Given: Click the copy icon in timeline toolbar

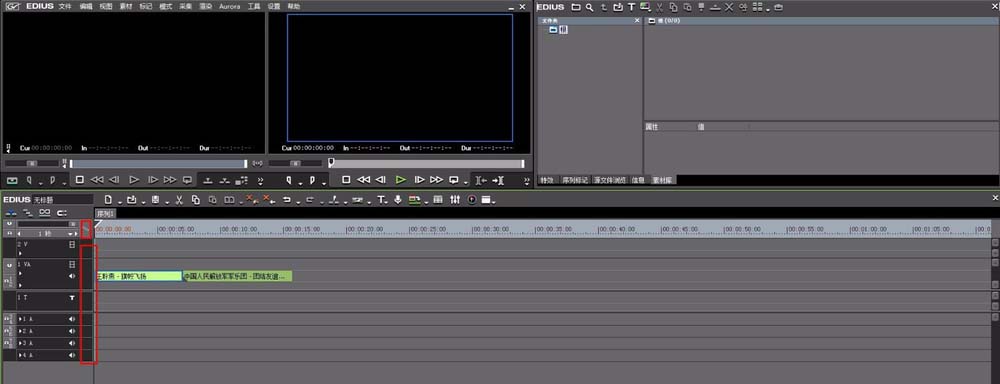Looking at the screenshot, I should (196, 200).
